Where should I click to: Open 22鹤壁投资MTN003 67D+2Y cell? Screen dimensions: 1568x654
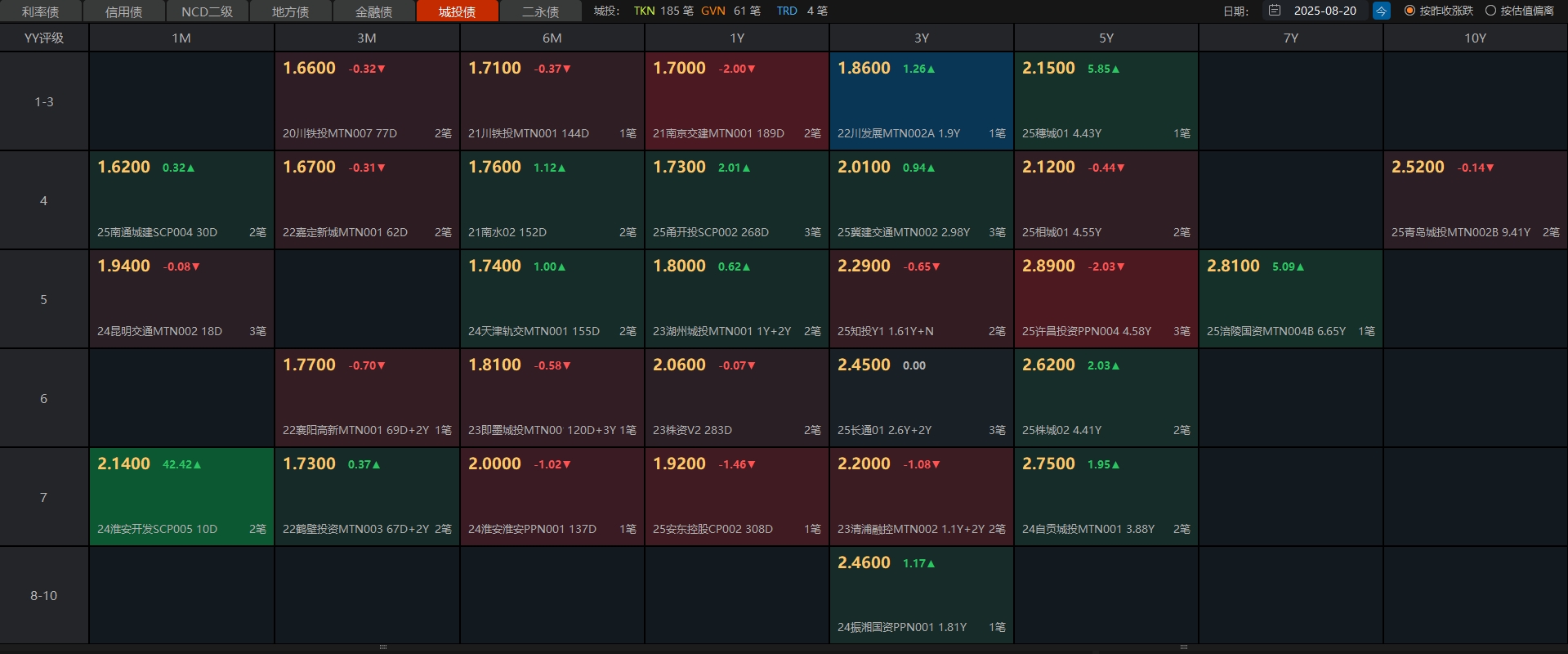pyautogui.click(x=367, y=497)
